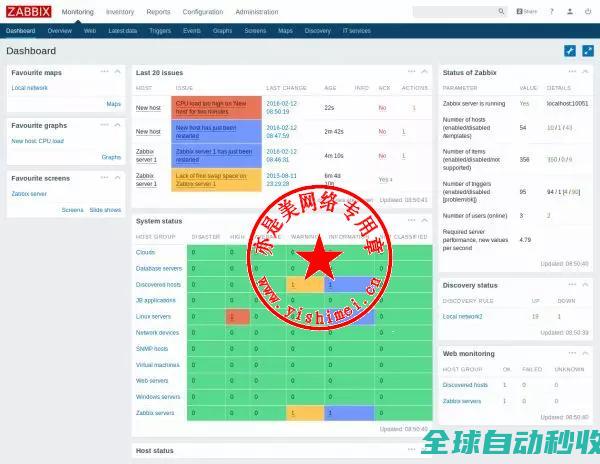Open the Zabbix Share link icon
Image resolution: width=600 pixels, height=464 pixels.
tap(525, 12)
